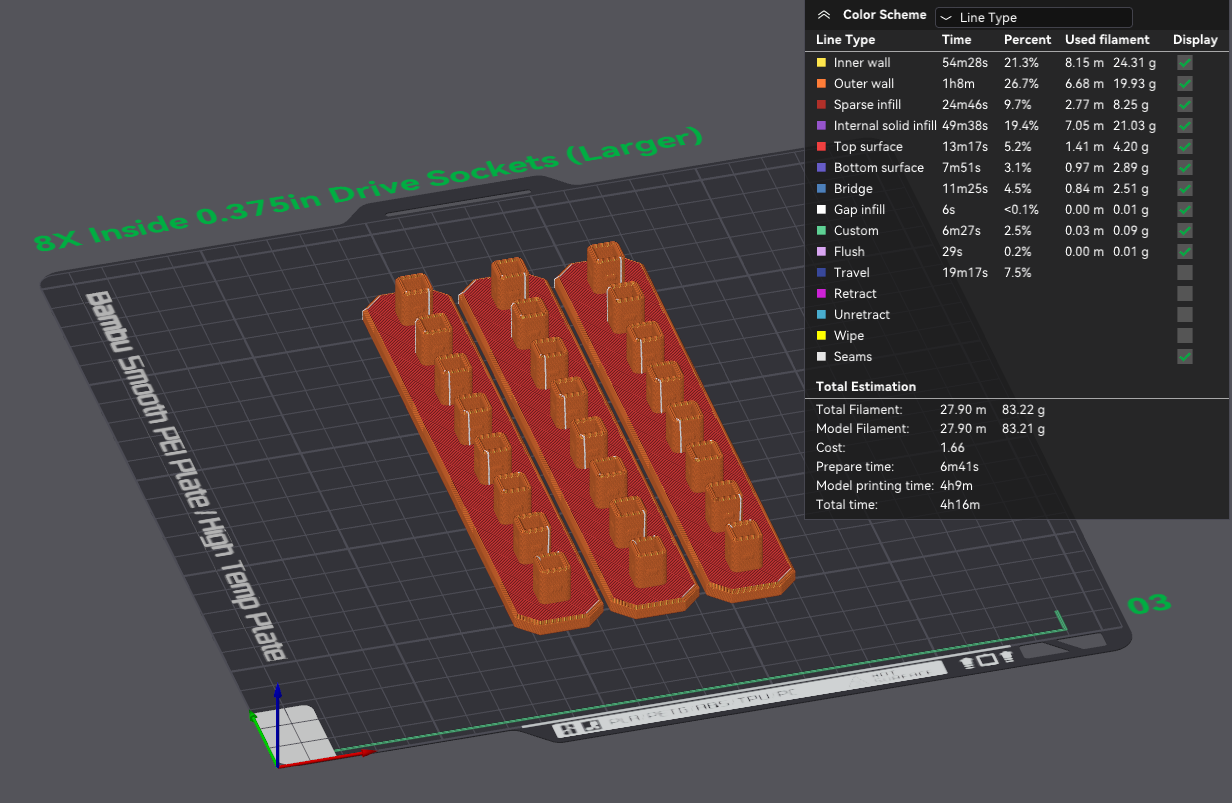Click the pink Flush color swatch

[822, 252]
